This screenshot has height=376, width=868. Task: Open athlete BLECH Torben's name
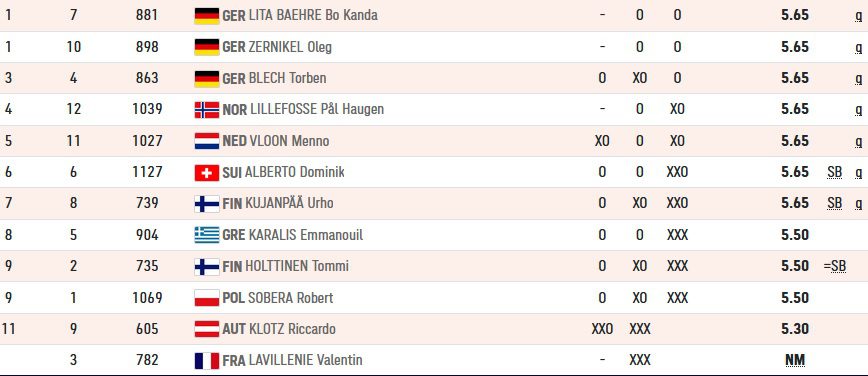(x=287, y=78)
